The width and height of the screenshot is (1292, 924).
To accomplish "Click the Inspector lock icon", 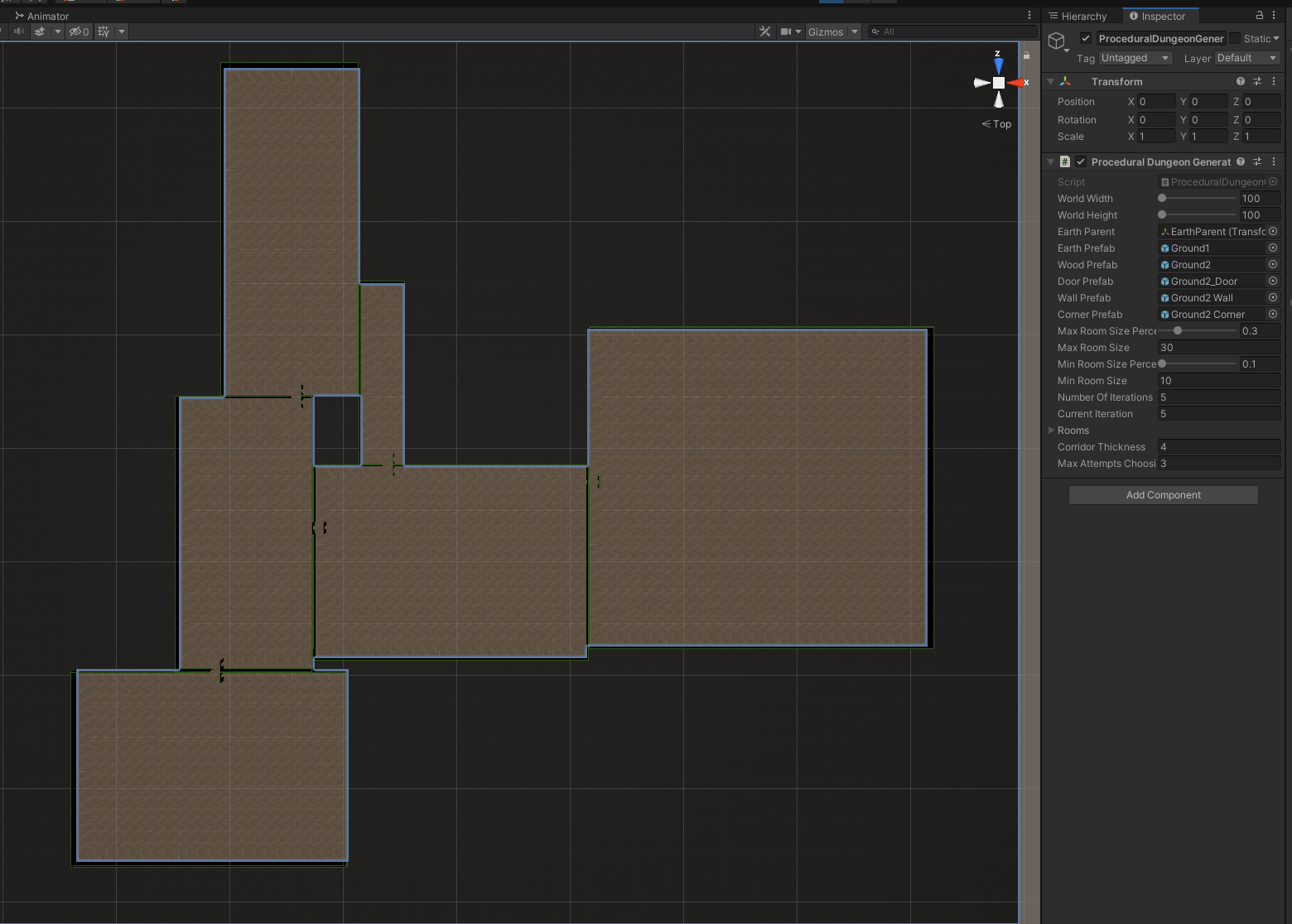I will click(x=1259, y=16).
